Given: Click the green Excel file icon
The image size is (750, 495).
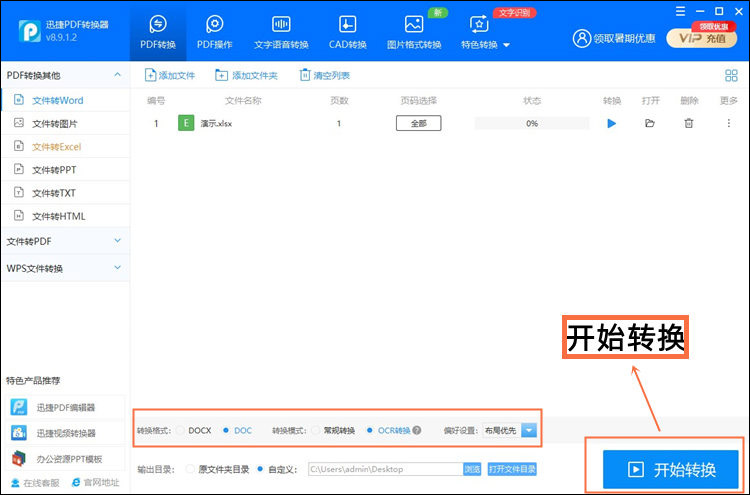Looking at the screenshot, I should [x=186, y=123].
